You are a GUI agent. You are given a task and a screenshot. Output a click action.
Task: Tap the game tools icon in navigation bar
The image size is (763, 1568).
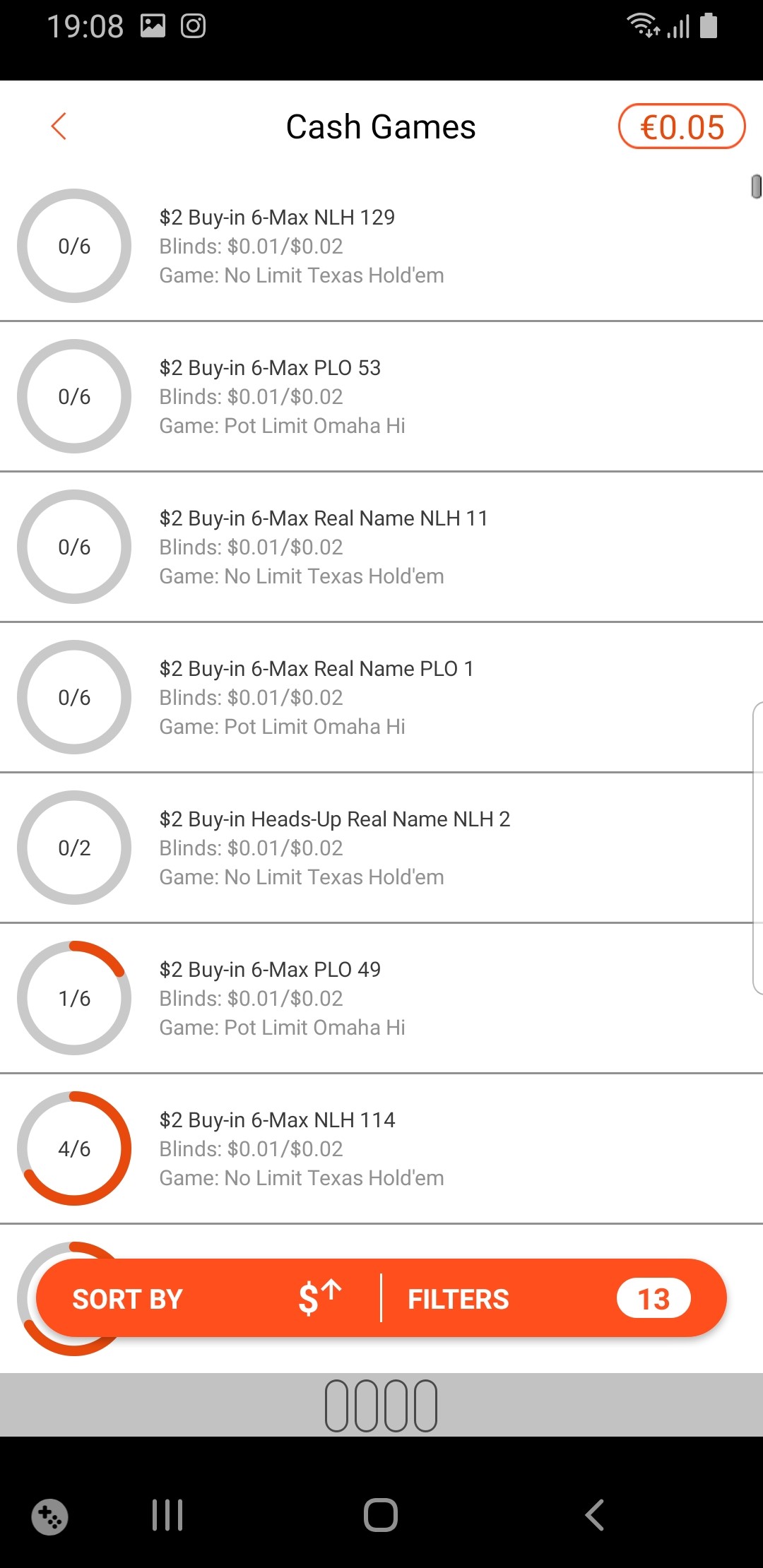pos(49,1516)
